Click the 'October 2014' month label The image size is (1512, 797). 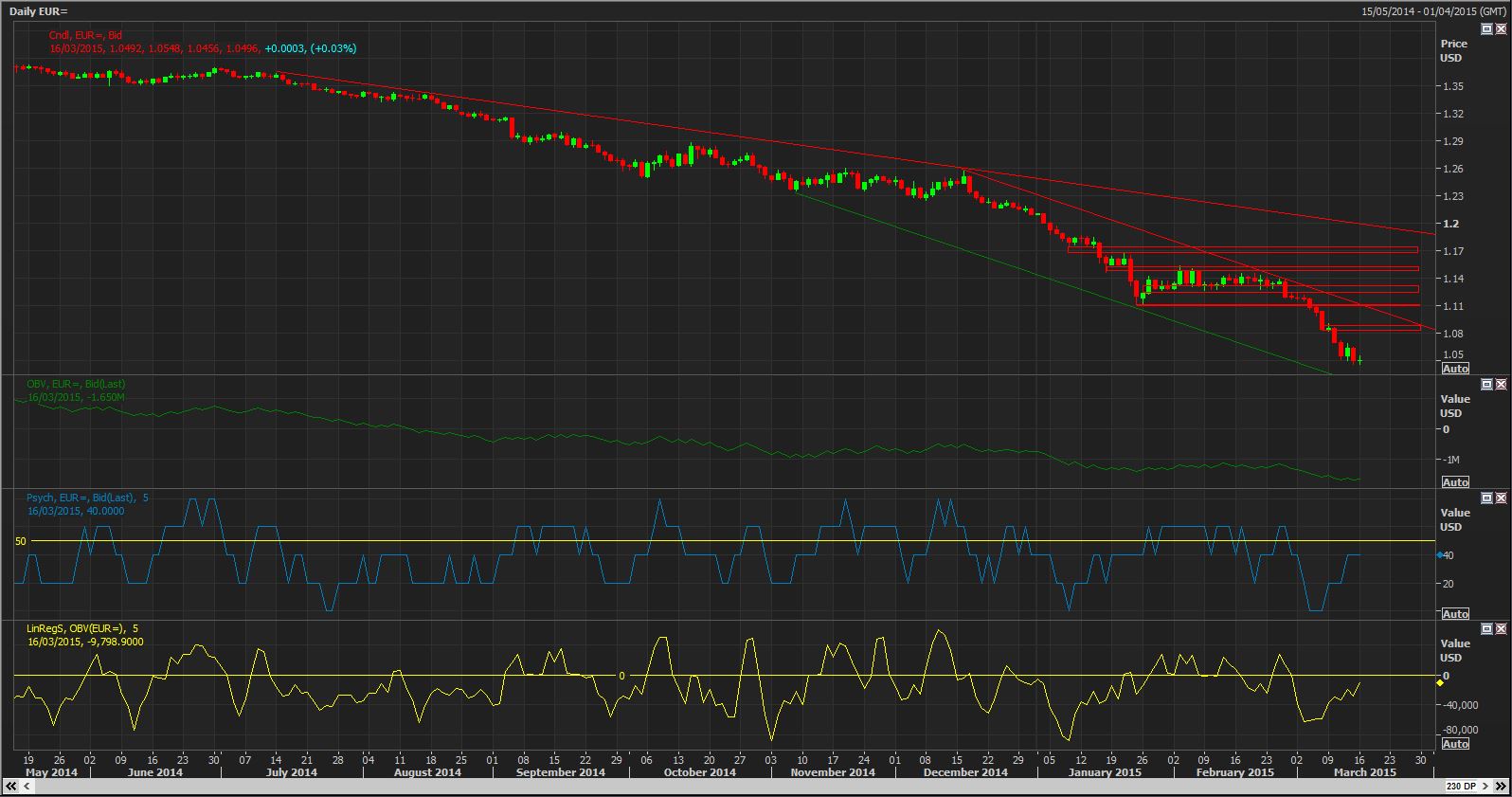point(699,772)
